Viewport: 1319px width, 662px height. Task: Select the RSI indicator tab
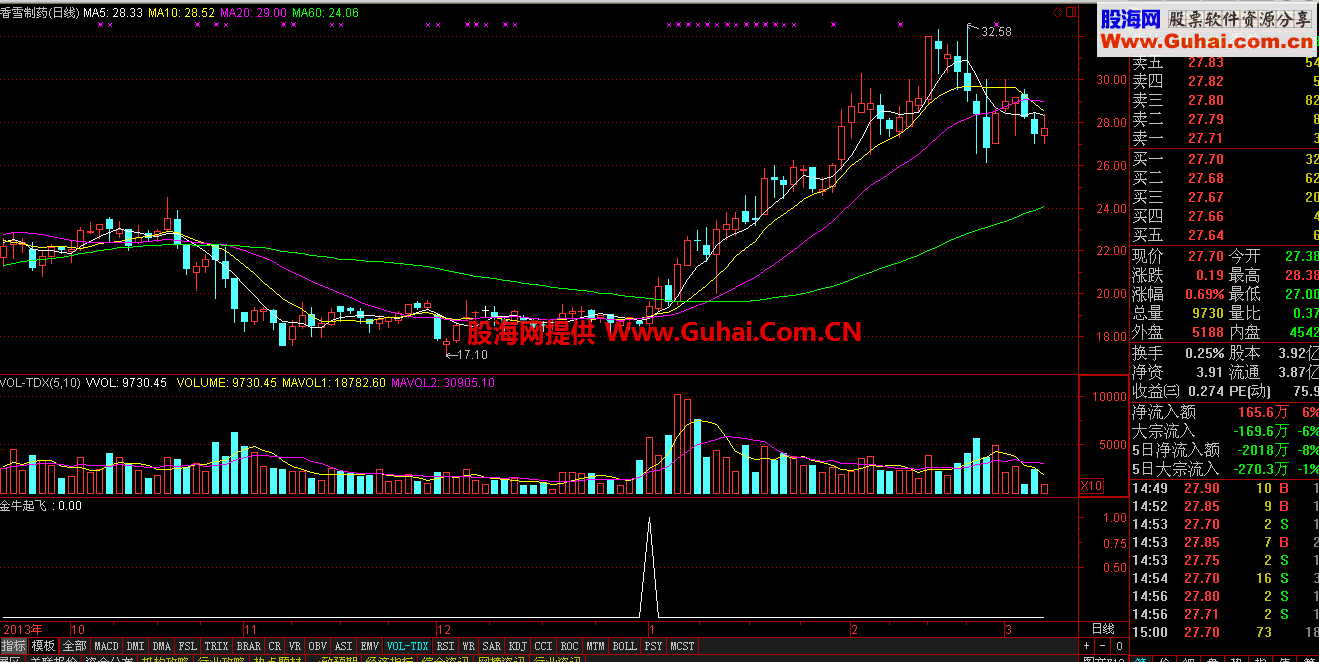(x=445, y=646)
